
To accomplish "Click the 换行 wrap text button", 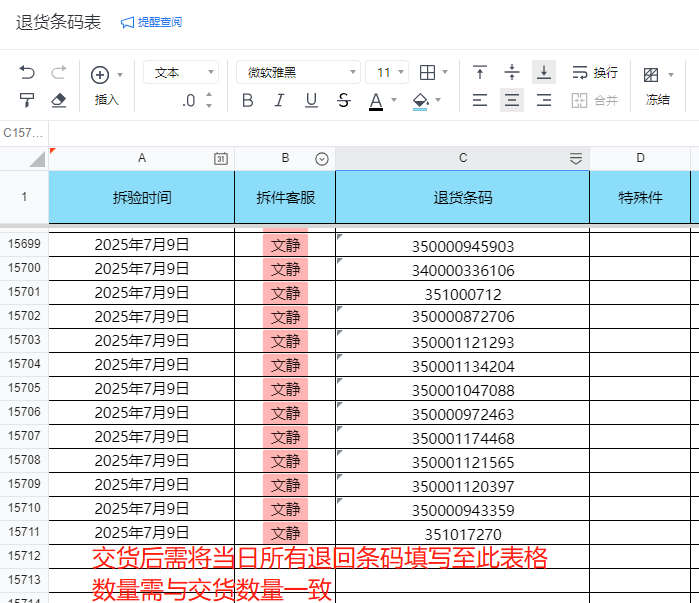I will coord(595,73).
